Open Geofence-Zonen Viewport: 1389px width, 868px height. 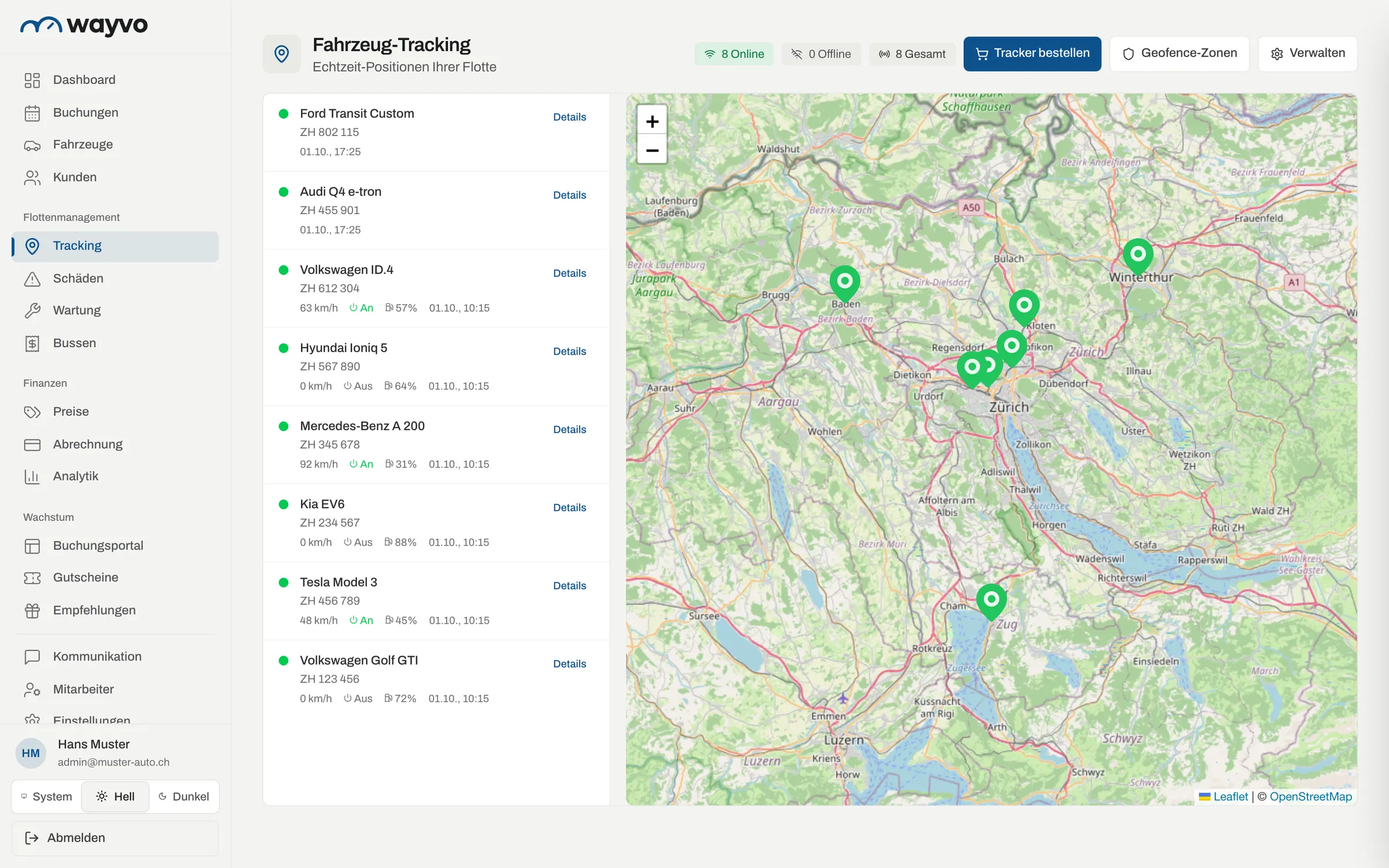(x=1179, y=53)
